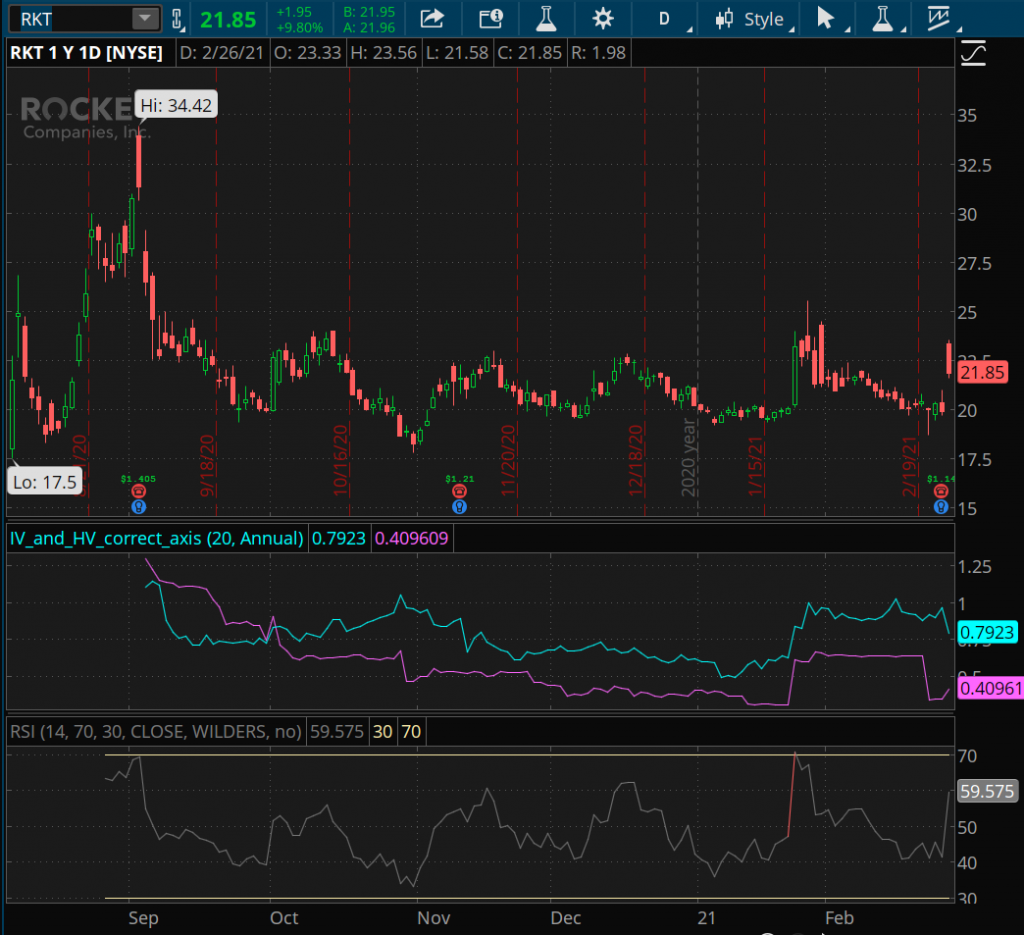Click the 9/18/20 expiration marker
This screenshot has width=1024, height=935.
(x=207, y=466)
